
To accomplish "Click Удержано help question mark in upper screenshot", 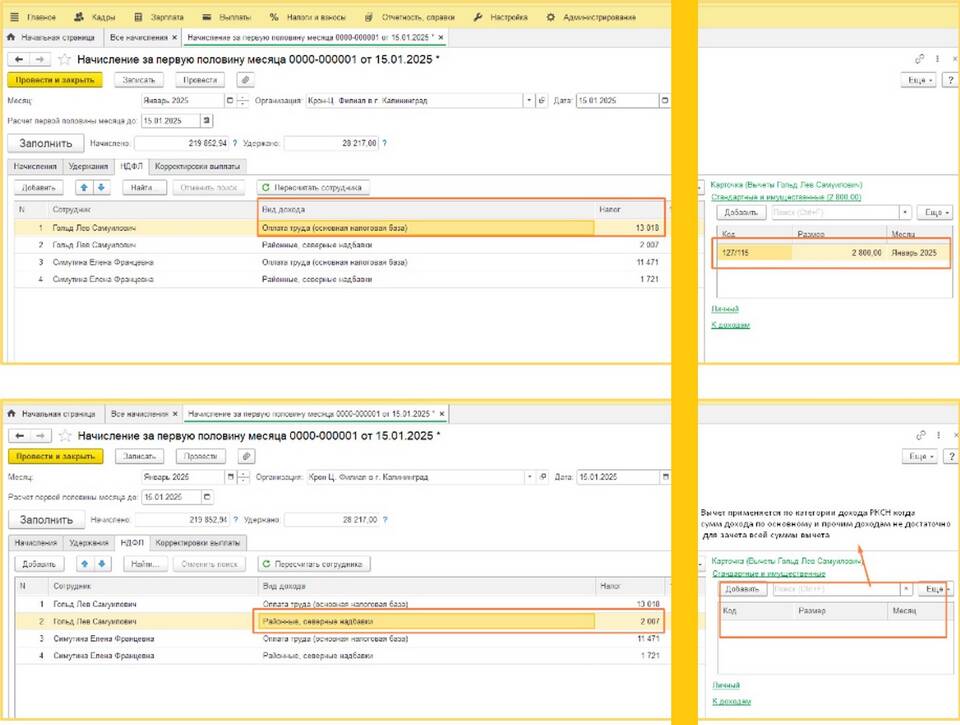I will point(384,143).
